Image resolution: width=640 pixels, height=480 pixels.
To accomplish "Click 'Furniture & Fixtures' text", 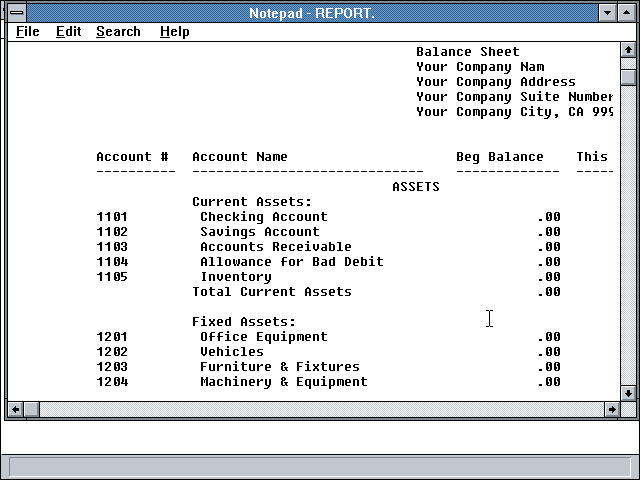I will coord(280,367).
